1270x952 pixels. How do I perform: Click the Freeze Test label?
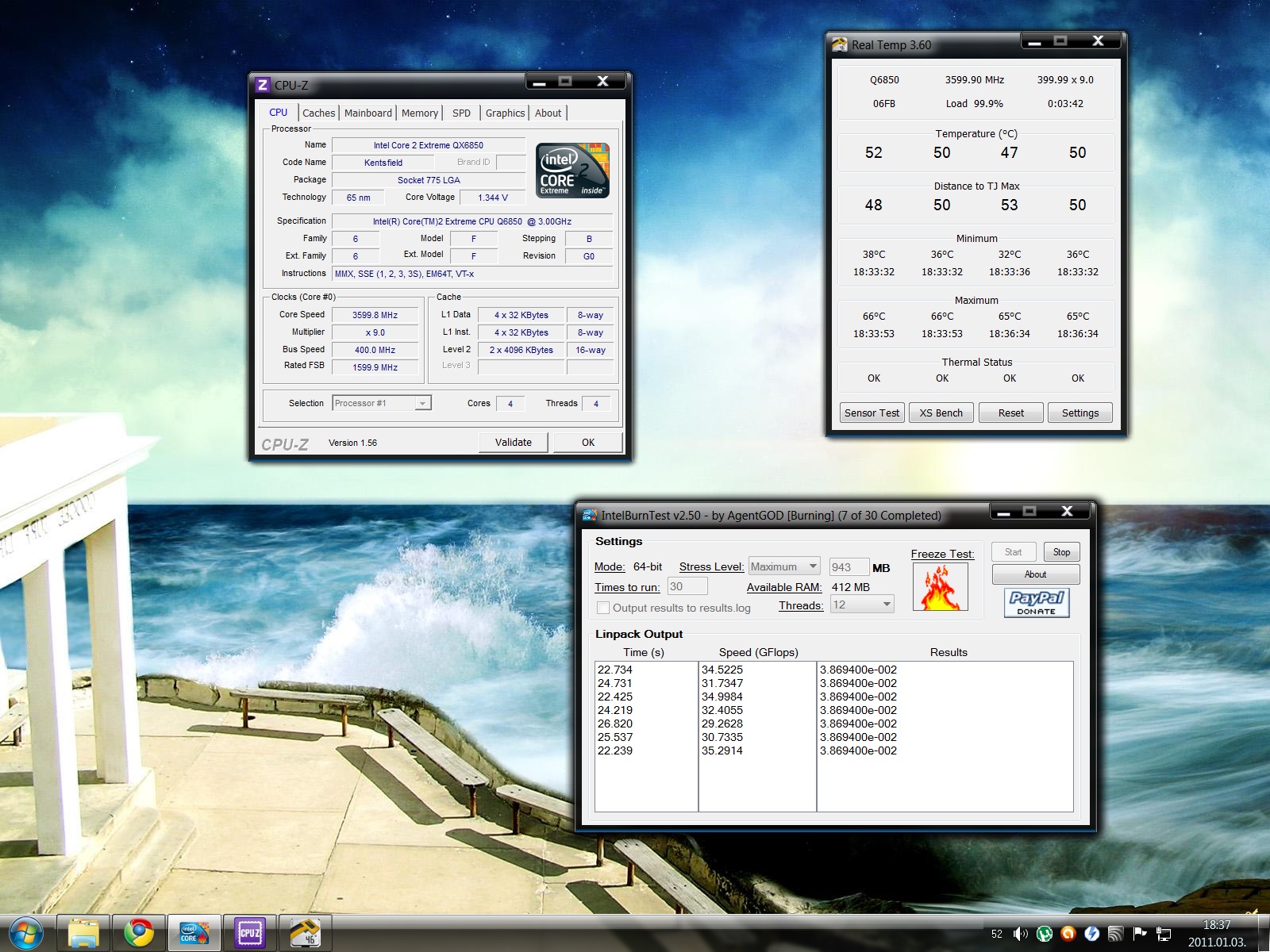942,554
